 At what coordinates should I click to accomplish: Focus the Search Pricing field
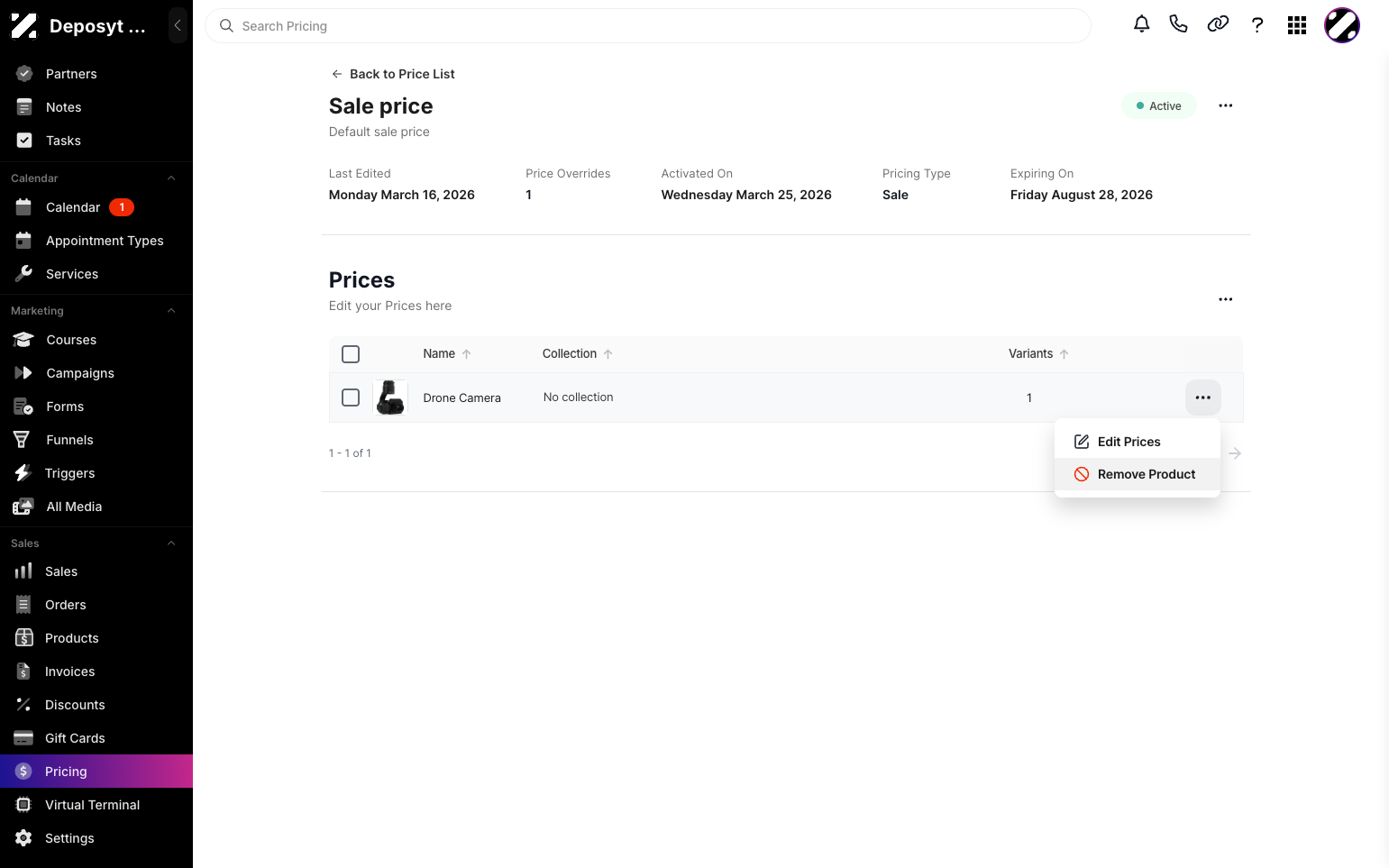coord(647,26)
